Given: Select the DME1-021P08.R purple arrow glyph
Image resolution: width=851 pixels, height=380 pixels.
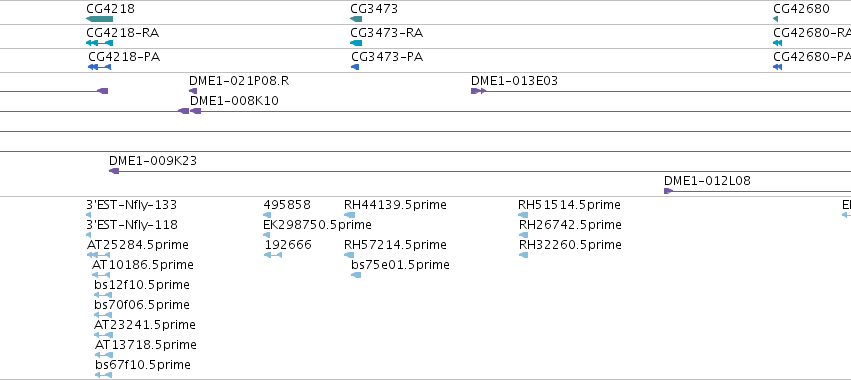Looking at the screenshot, I should (193, 91).
